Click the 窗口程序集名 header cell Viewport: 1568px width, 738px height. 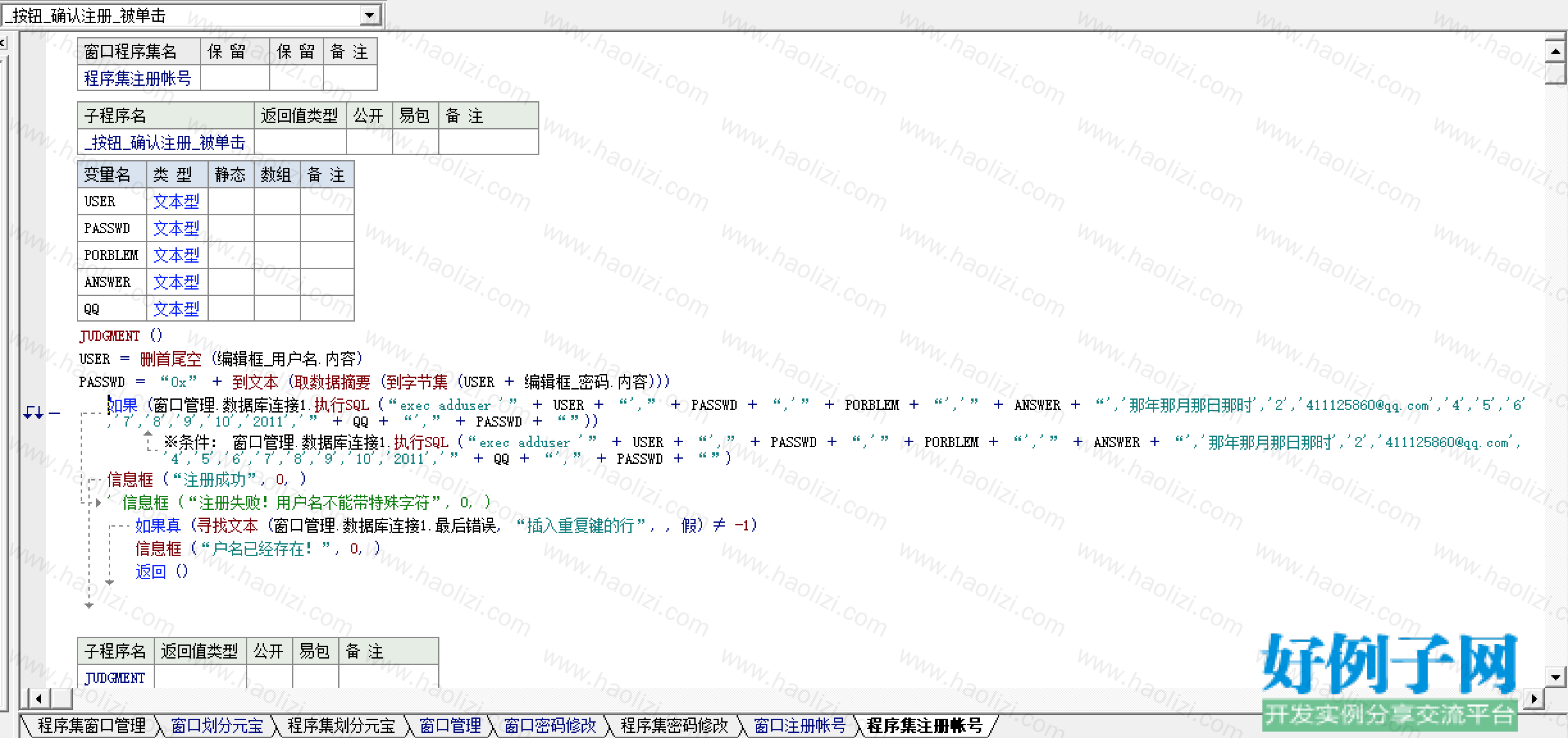pyautogui.click(x=138, y=51)
